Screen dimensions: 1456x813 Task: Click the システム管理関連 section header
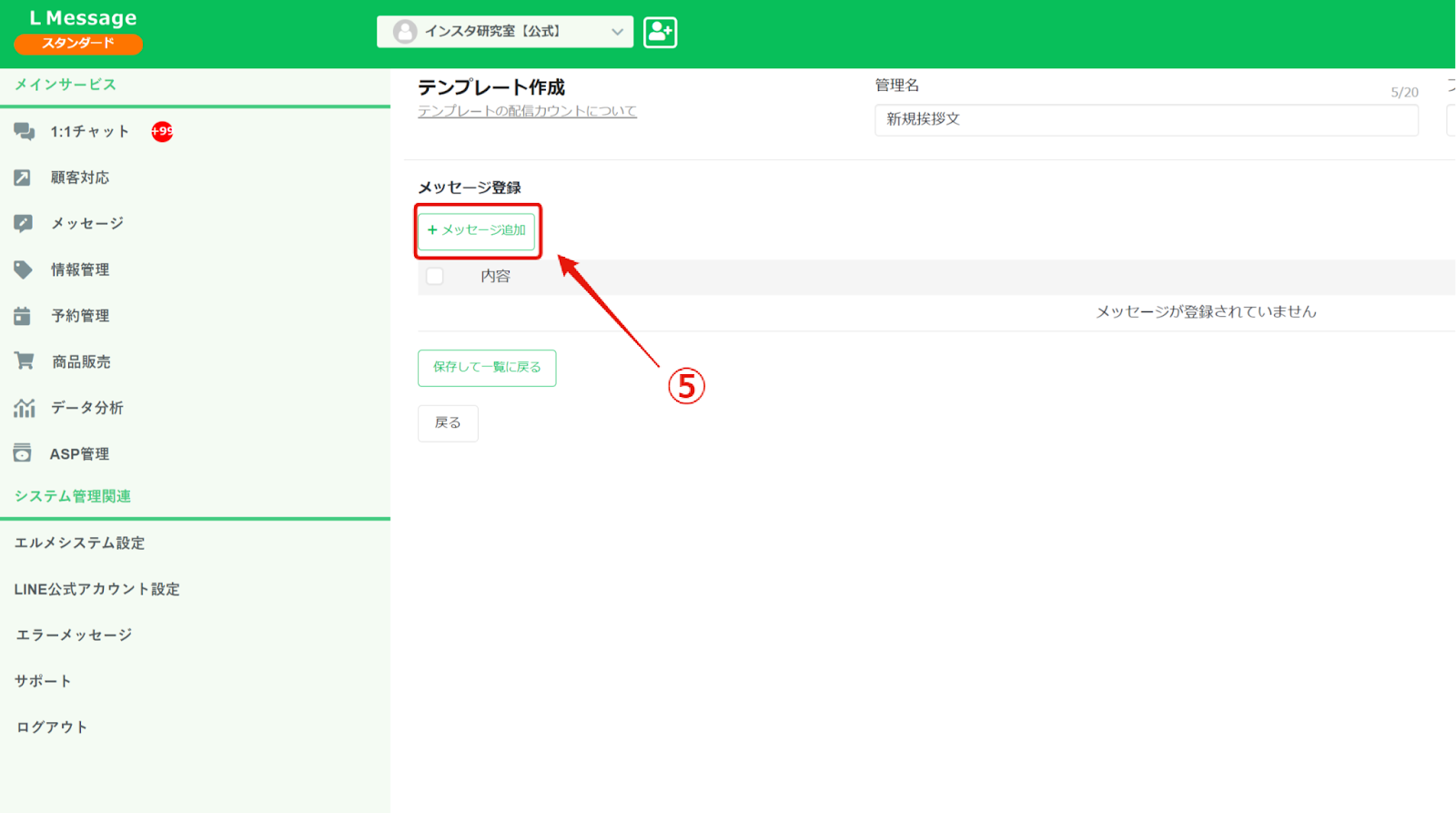click(73, 496)
